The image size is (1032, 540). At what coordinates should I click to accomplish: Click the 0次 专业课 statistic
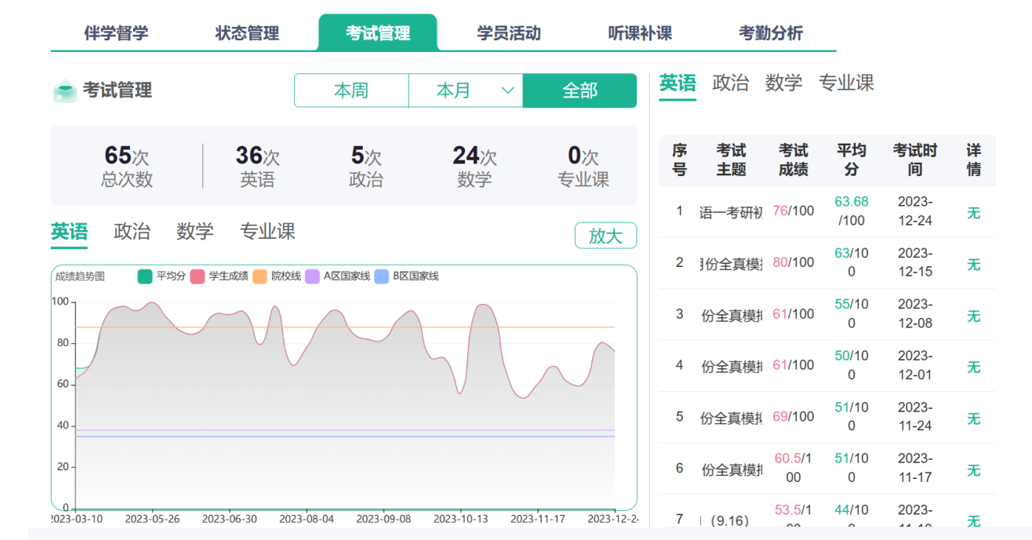(x=583, y=166)
